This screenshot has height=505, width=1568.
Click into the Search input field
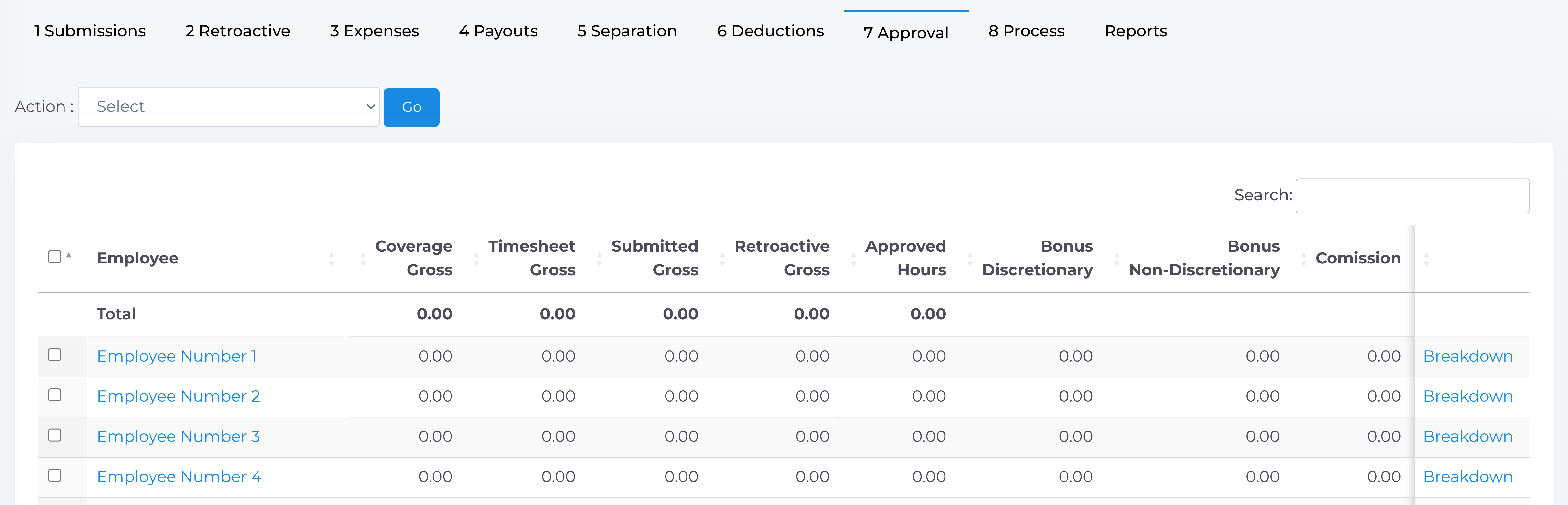pyautogui.click(x=1412, y=196)
